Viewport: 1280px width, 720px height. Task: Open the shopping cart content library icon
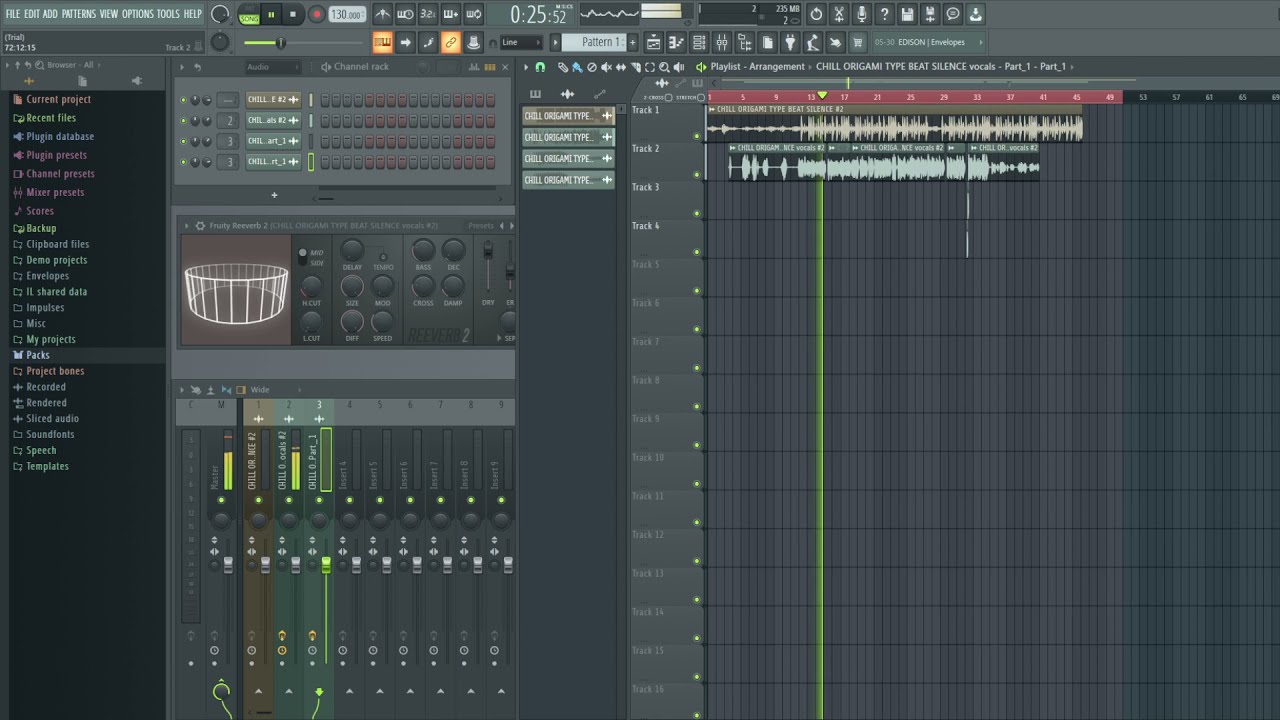pyautogui.click(x=858, y=42)
